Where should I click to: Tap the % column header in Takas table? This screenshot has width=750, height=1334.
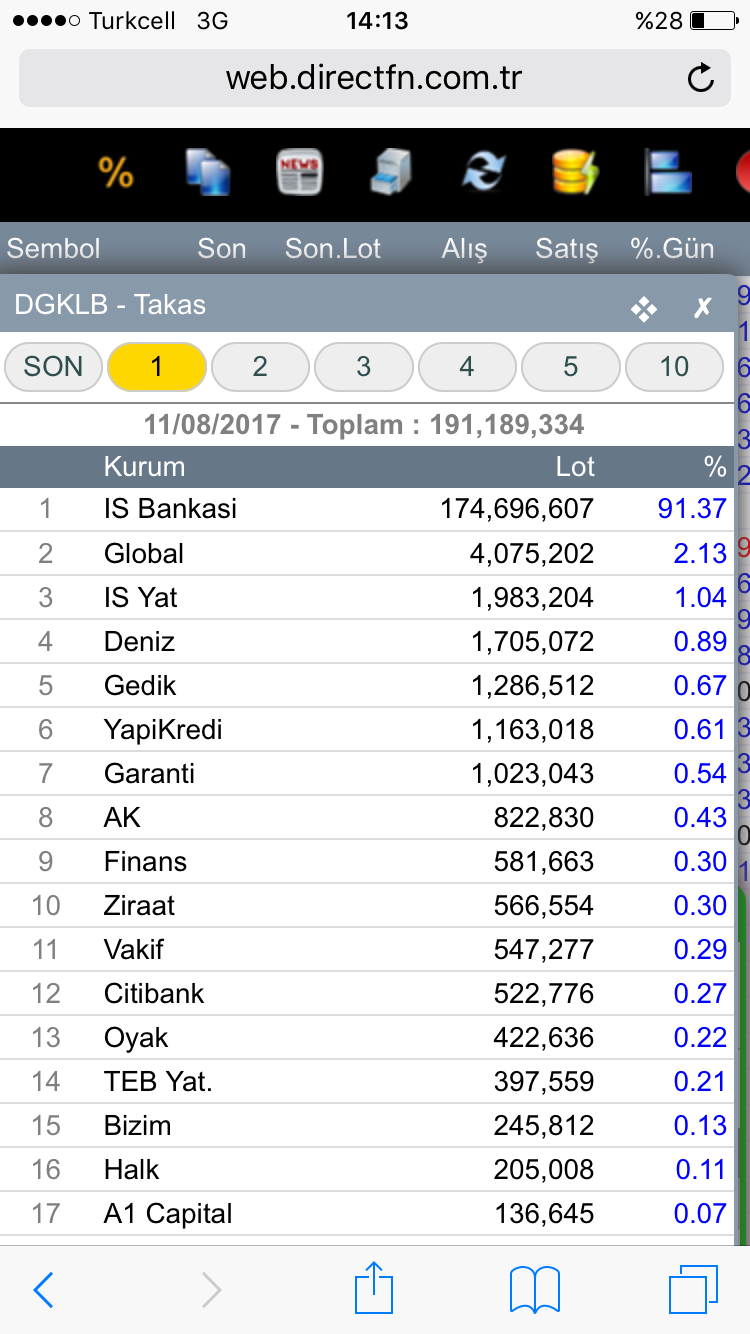point(714,467)
